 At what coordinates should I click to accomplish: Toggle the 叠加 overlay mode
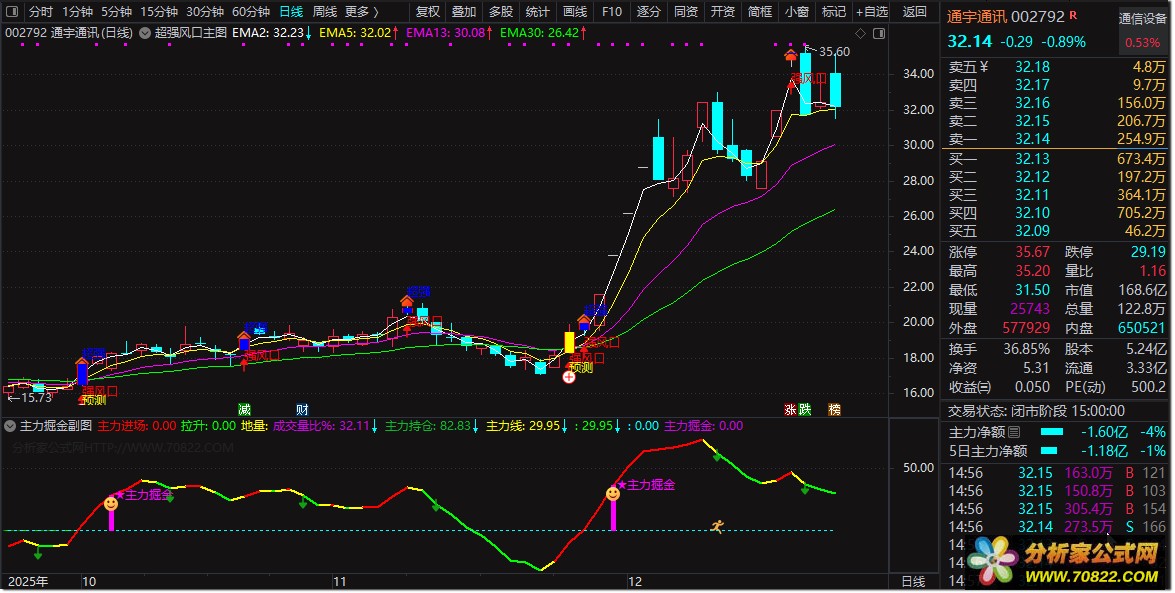pos(463,12)
